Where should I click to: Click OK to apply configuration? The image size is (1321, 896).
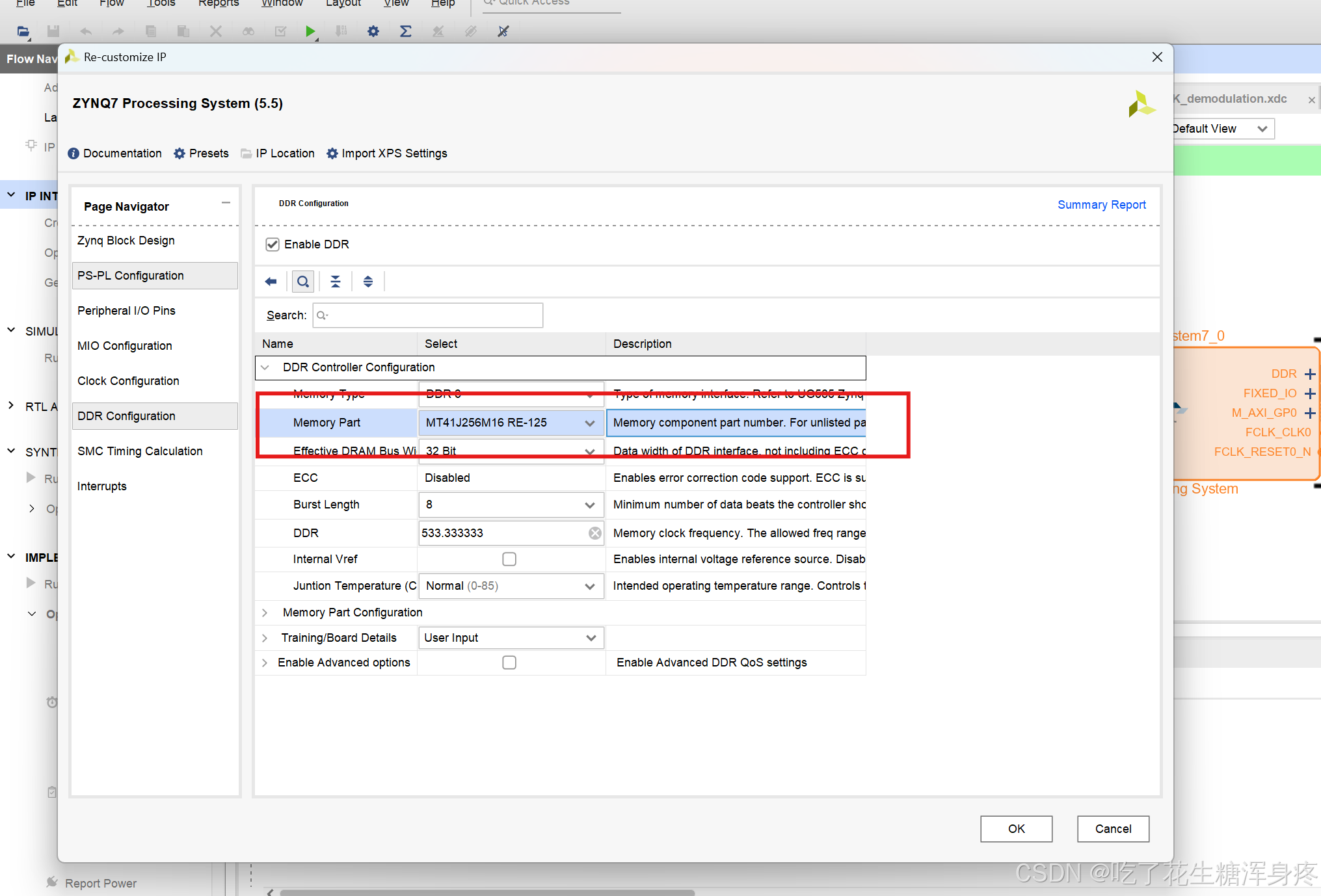pyautogui.click(x=1016, y=829)
